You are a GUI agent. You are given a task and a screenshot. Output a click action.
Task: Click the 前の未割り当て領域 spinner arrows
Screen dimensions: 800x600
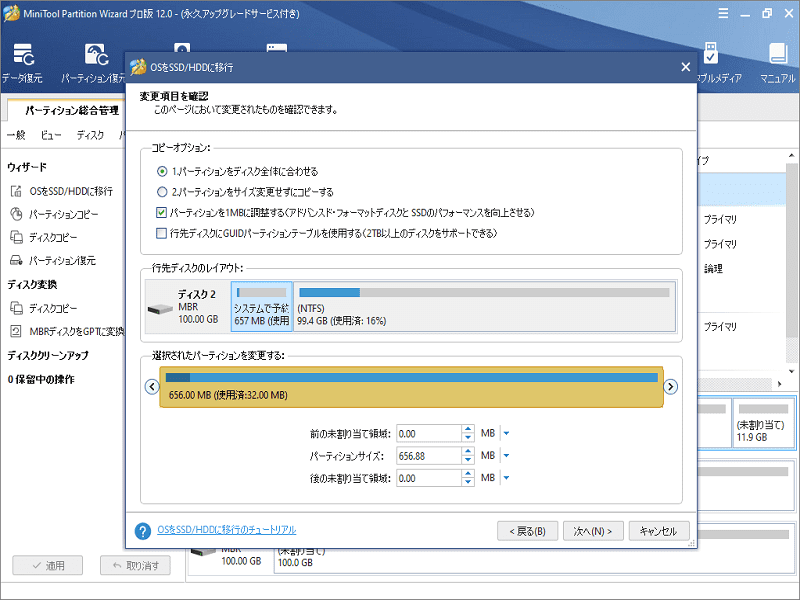pos(468,434)
